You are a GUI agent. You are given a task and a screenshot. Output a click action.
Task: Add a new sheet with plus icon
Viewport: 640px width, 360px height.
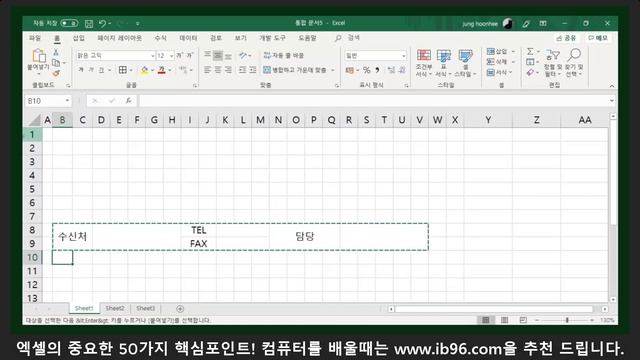[x=180, y=309]
